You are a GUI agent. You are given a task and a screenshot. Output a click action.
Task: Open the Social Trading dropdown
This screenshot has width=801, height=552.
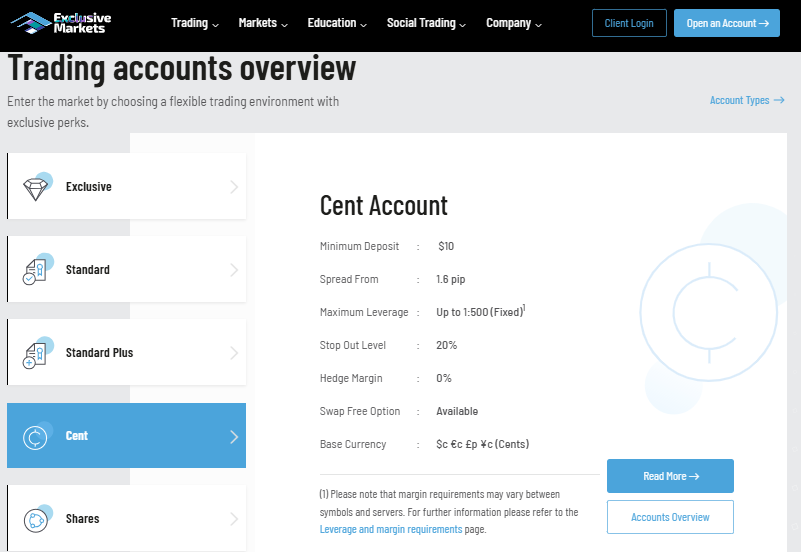tap(427, 23)
